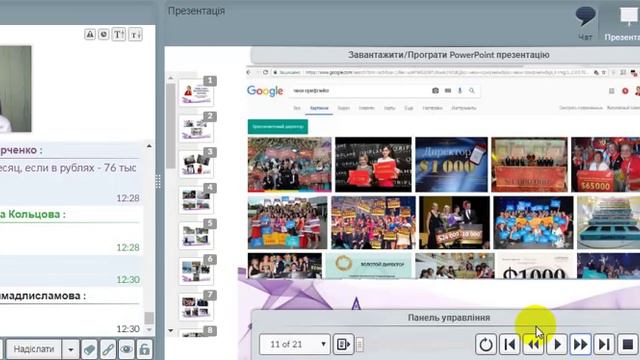Select slide thumbnail 4

coord(196,200)
